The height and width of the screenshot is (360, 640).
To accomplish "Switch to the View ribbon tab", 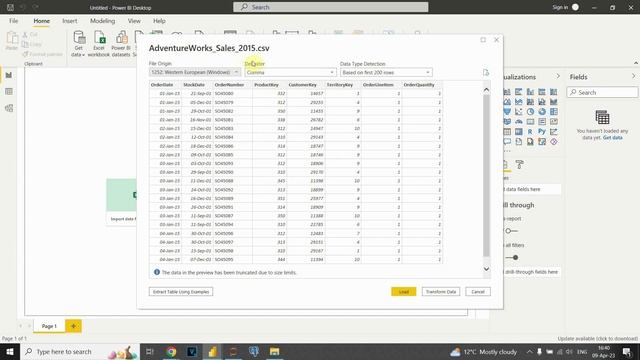I will pyautogui.click(x=134, y=21).
